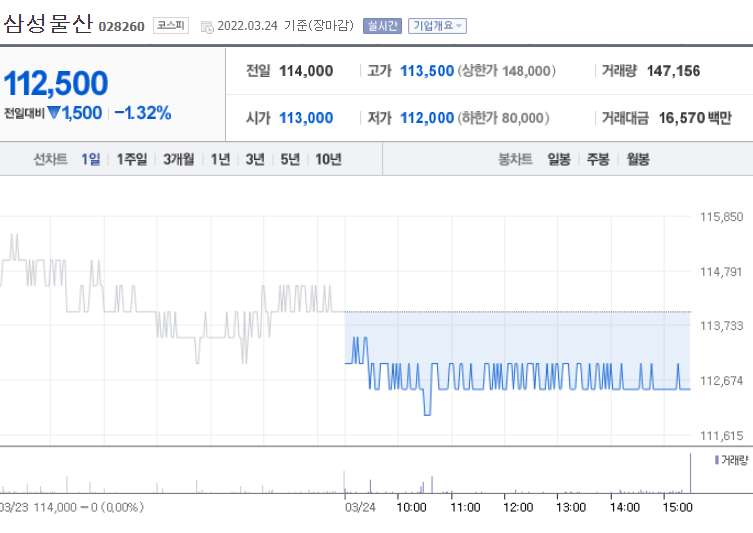
Task: Click the 거래대금 value 16,570 백만
Action: point(695,118)
